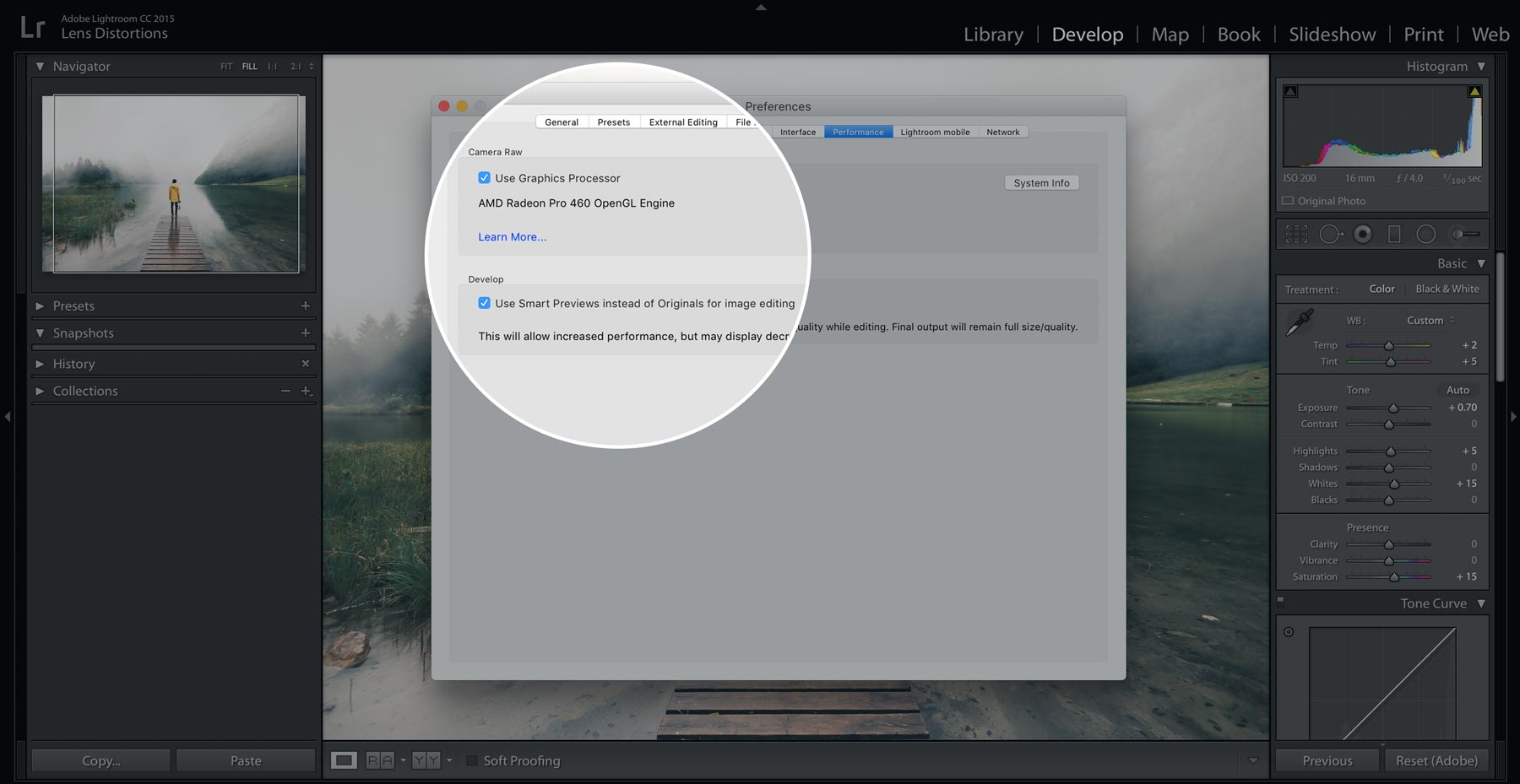Click the Y|Y reference view icon
Viewport: 1520px width, 784px height.
pos(426,760)
